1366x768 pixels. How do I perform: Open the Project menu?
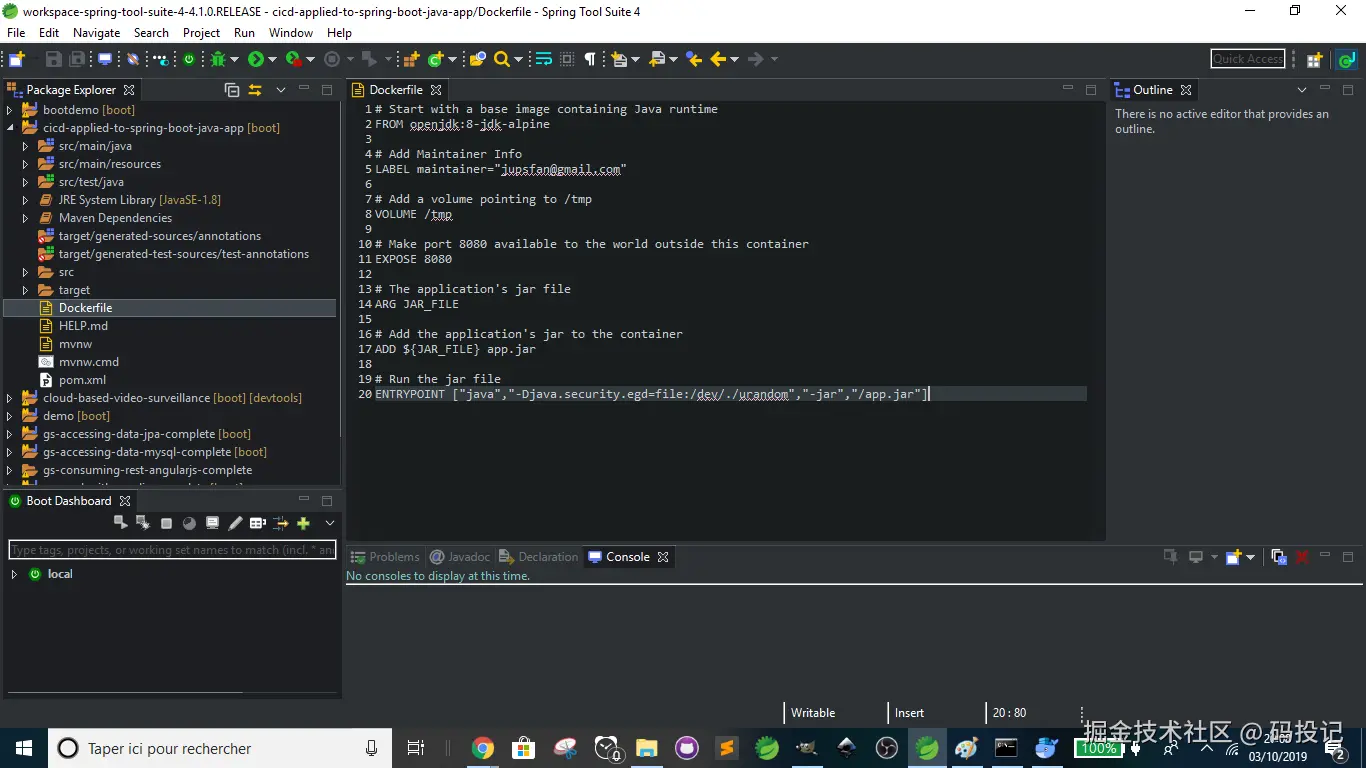(x=201, y=33)
